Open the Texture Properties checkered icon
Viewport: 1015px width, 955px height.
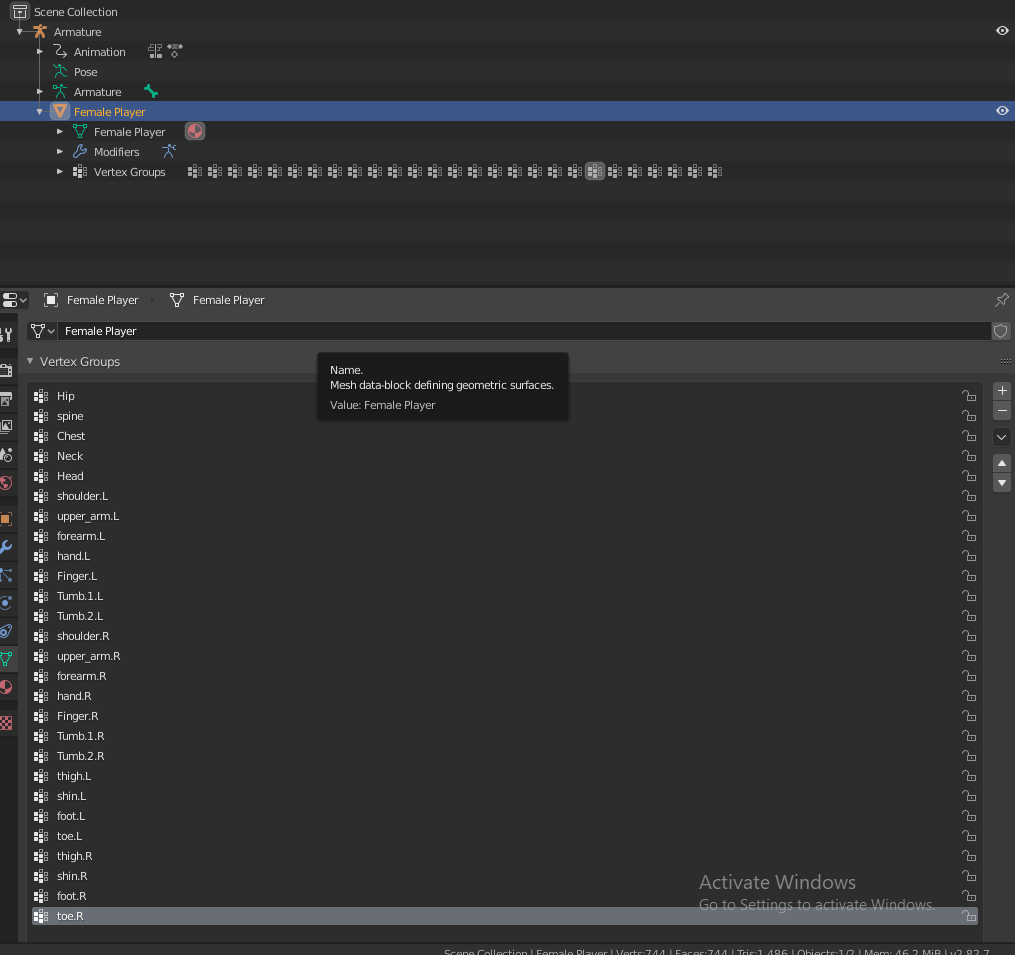7,722
